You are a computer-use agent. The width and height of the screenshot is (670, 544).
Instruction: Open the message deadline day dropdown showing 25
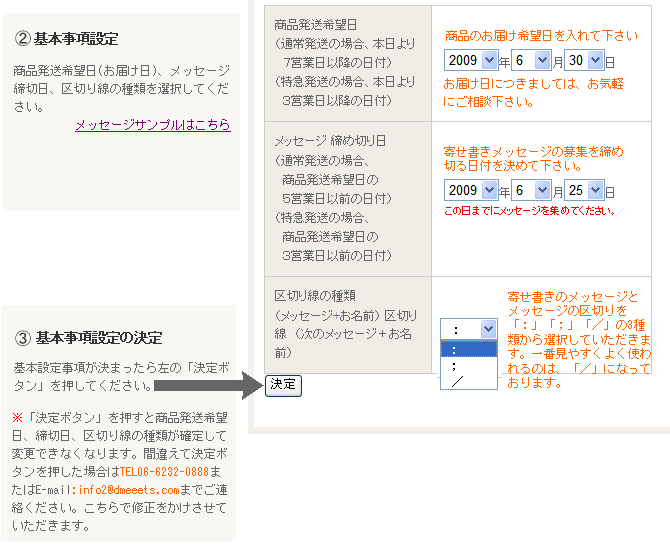click(x=582, y=190)
